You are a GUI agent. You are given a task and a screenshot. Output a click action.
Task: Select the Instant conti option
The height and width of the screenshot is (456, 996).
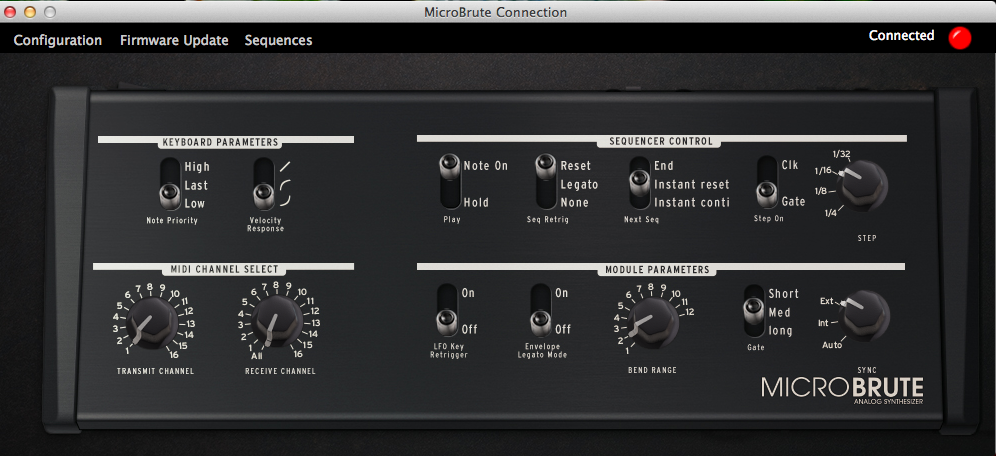[x=692, y=203]
